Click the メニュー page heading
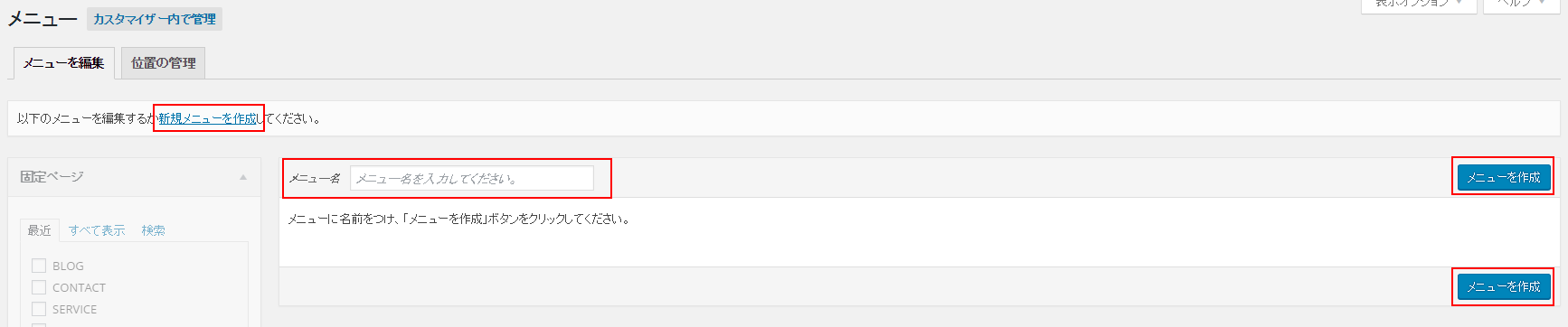The height and width of the screenshot is (327, 1568). click(43, 19)
